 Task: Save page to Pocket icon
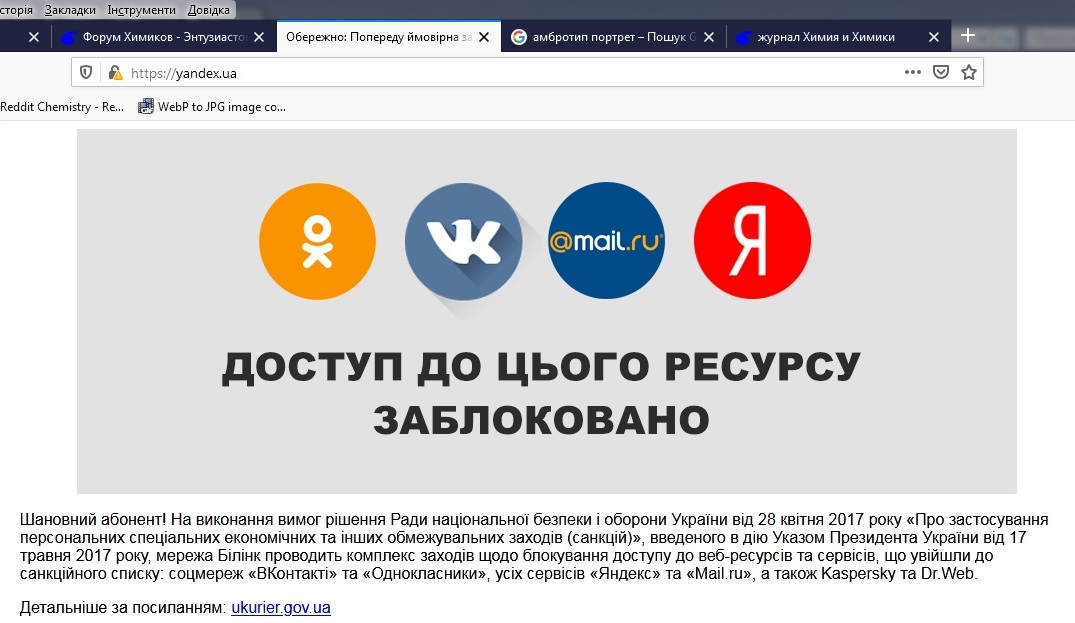point(940,72)
